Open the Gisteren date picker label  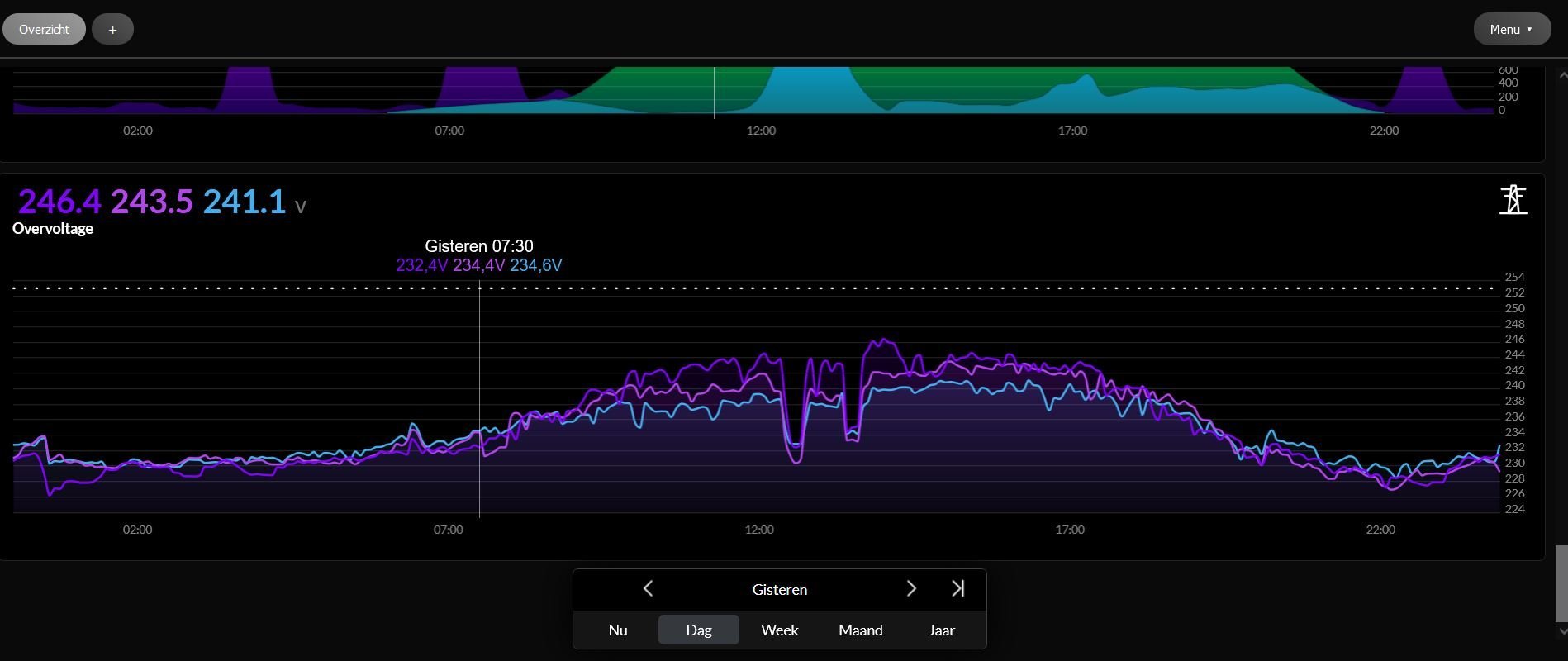(779, 589)
